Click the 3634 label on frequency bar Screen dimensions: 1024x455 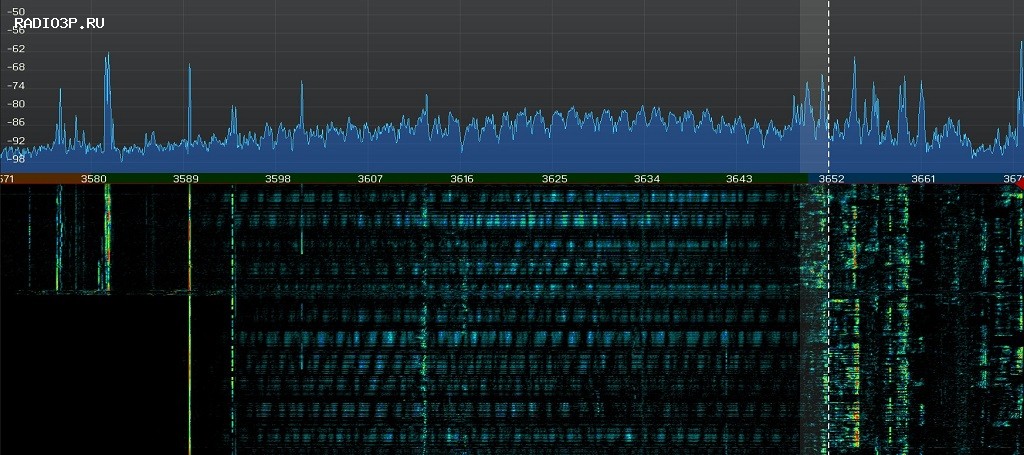tap(647, 179)
